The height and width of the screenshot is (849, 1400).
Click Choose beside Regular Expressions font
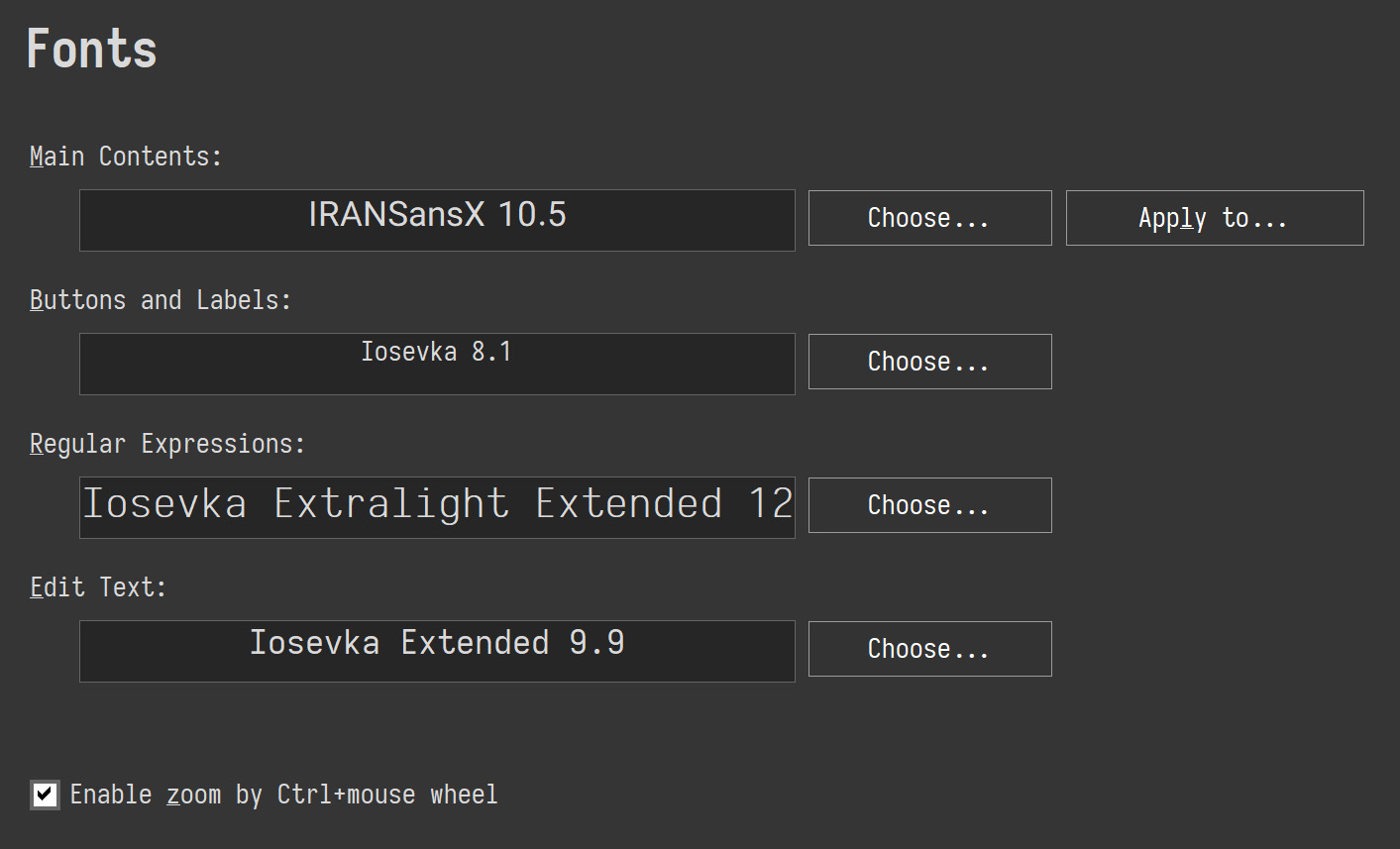[x=929, y=505]
